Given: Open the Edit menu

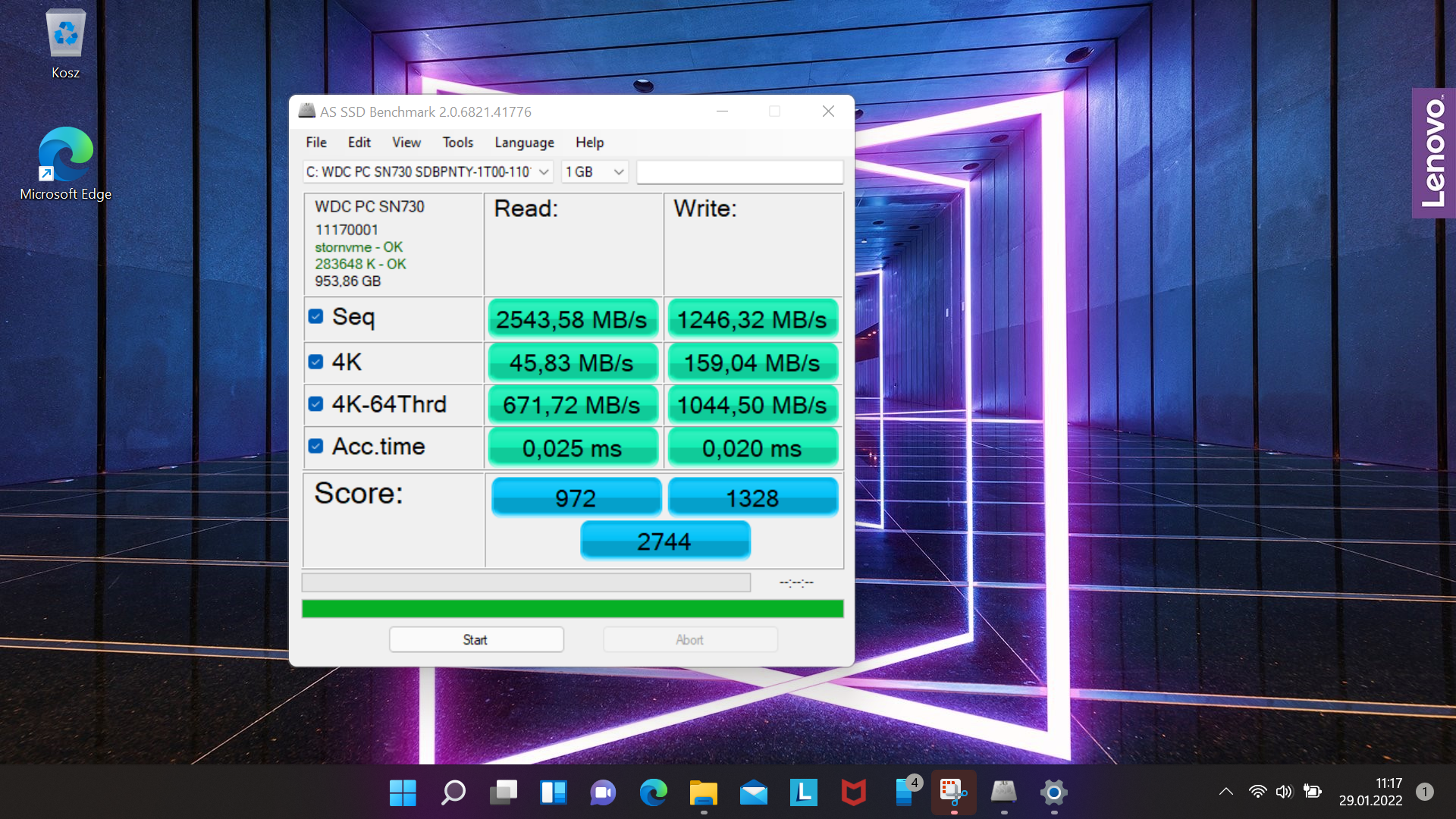Looking at the screenshot, I should (359, 143).
